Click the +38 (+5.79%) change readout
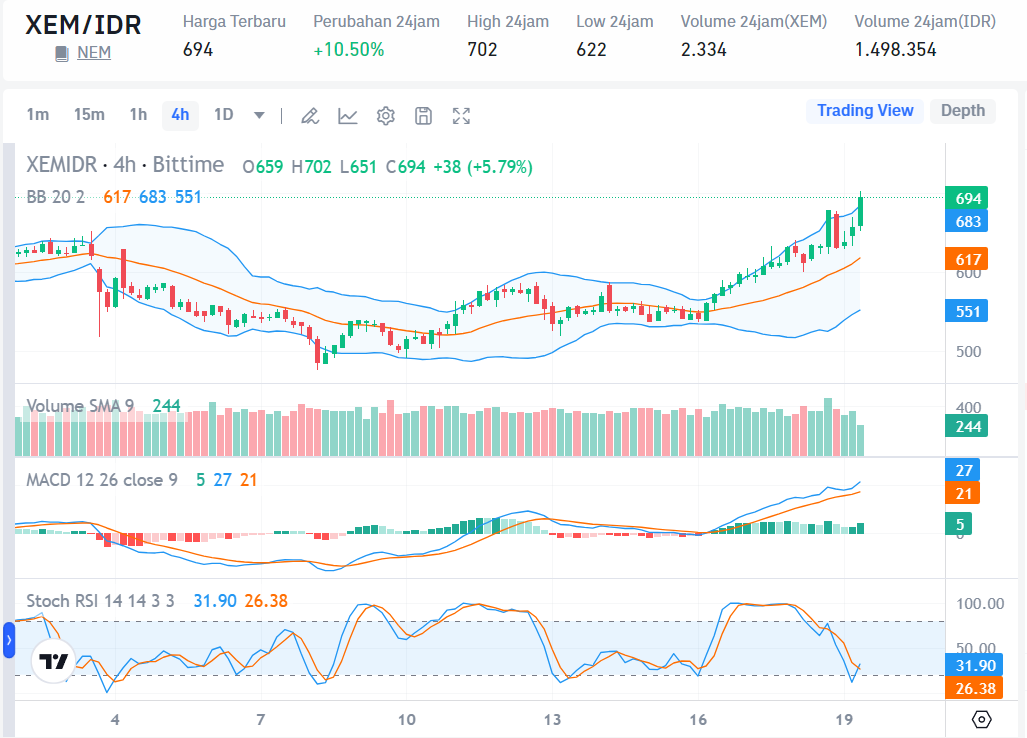 (483, 167)
